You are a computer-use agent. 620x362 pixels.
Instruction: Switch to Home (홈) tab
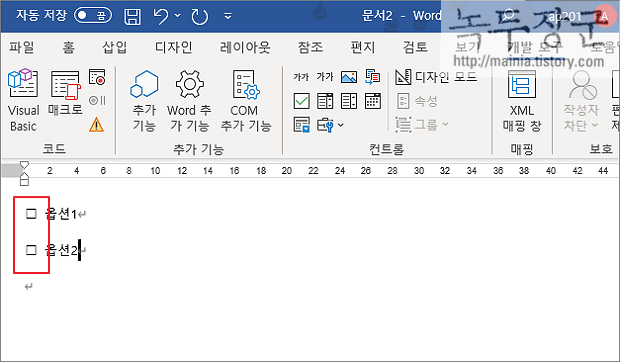pos(68,48)
